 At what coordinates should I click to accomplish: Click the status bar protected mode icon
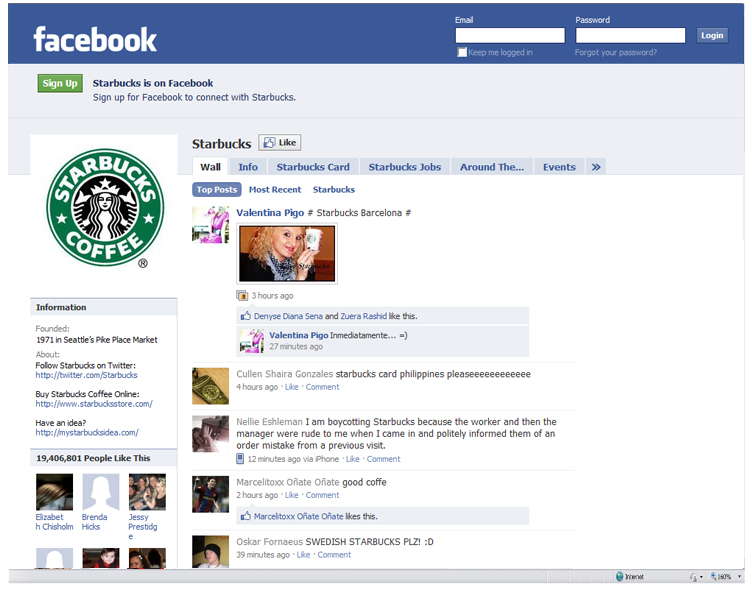[693, 577]
